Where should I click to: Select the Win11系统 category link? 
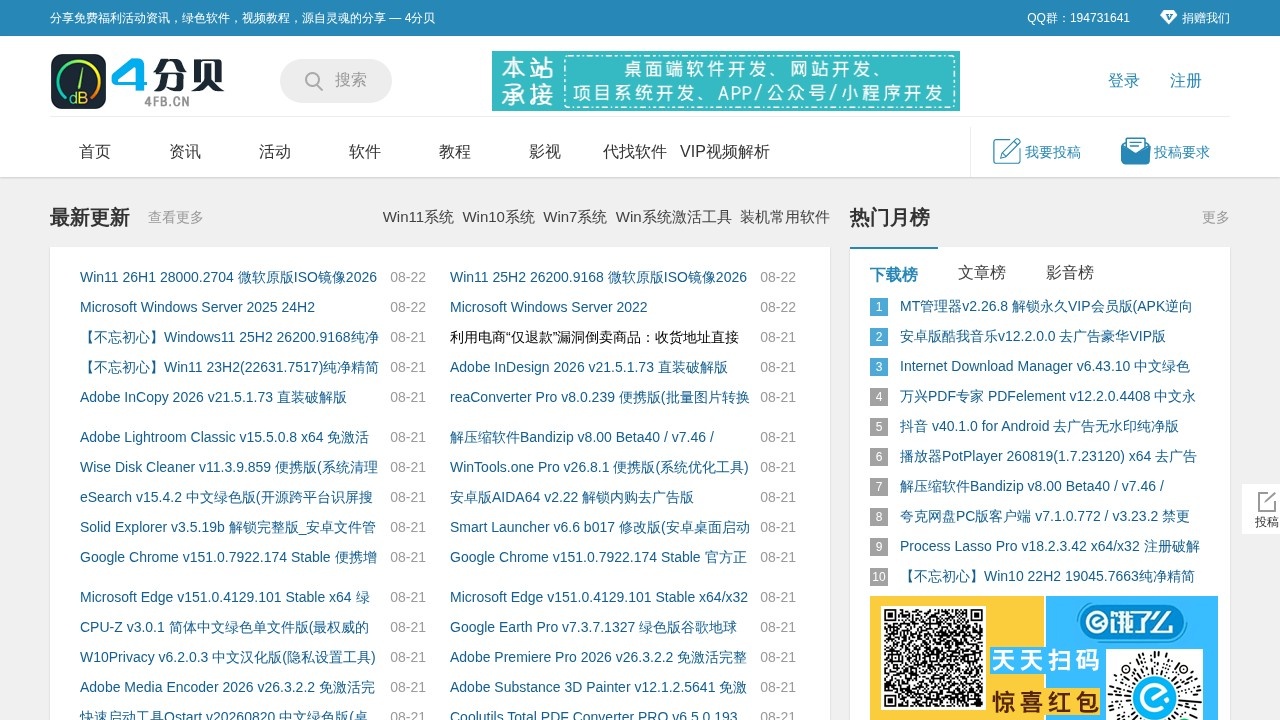[418, 217]
